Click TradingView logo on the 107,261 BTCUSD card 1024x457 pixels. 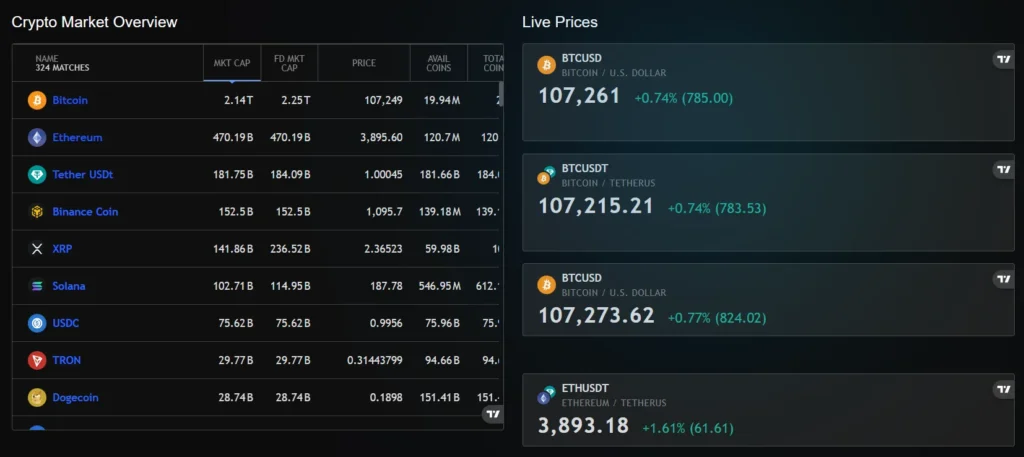pyautogui.click(x=1003, y=60)
